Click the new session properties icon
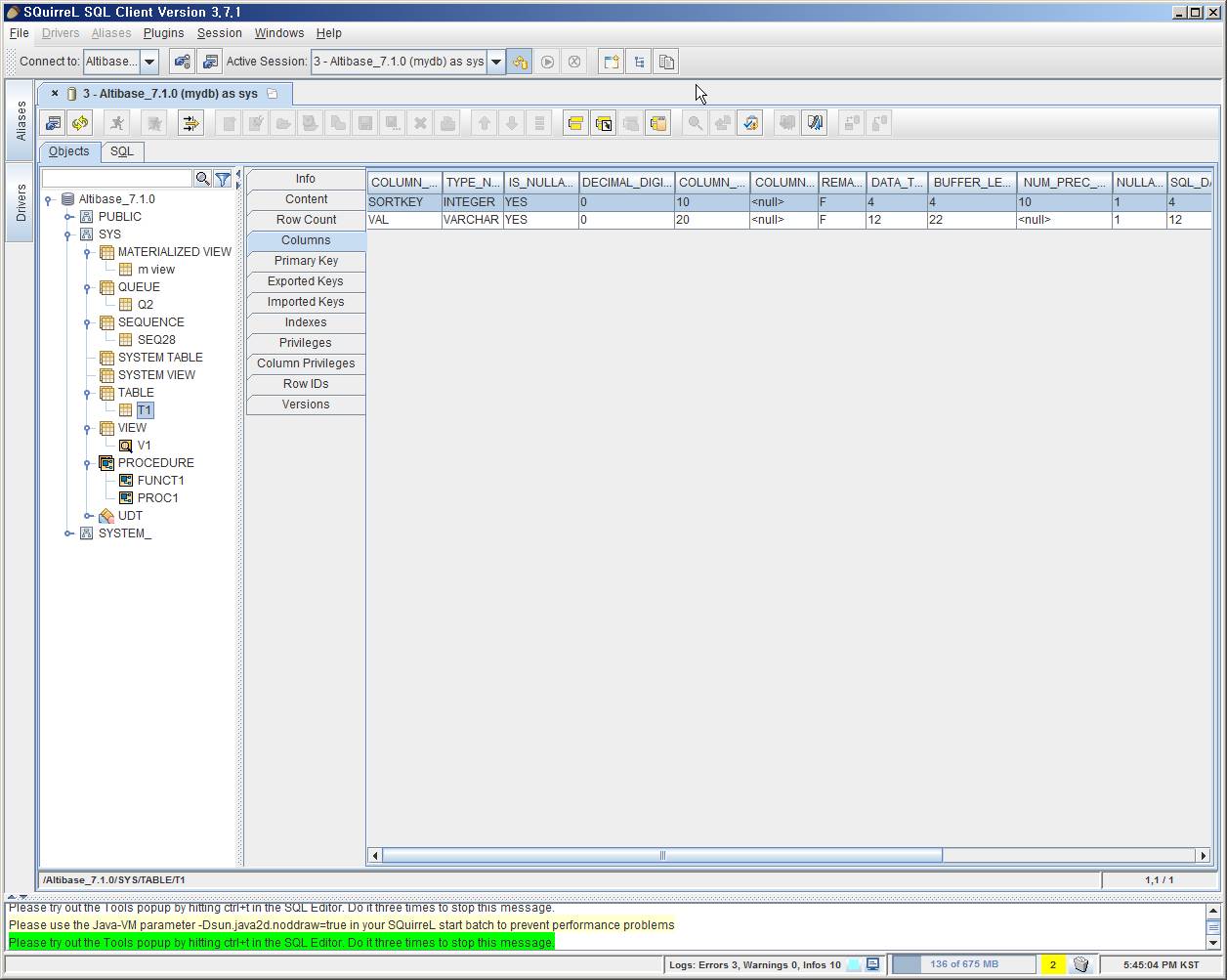 [210, 62]
